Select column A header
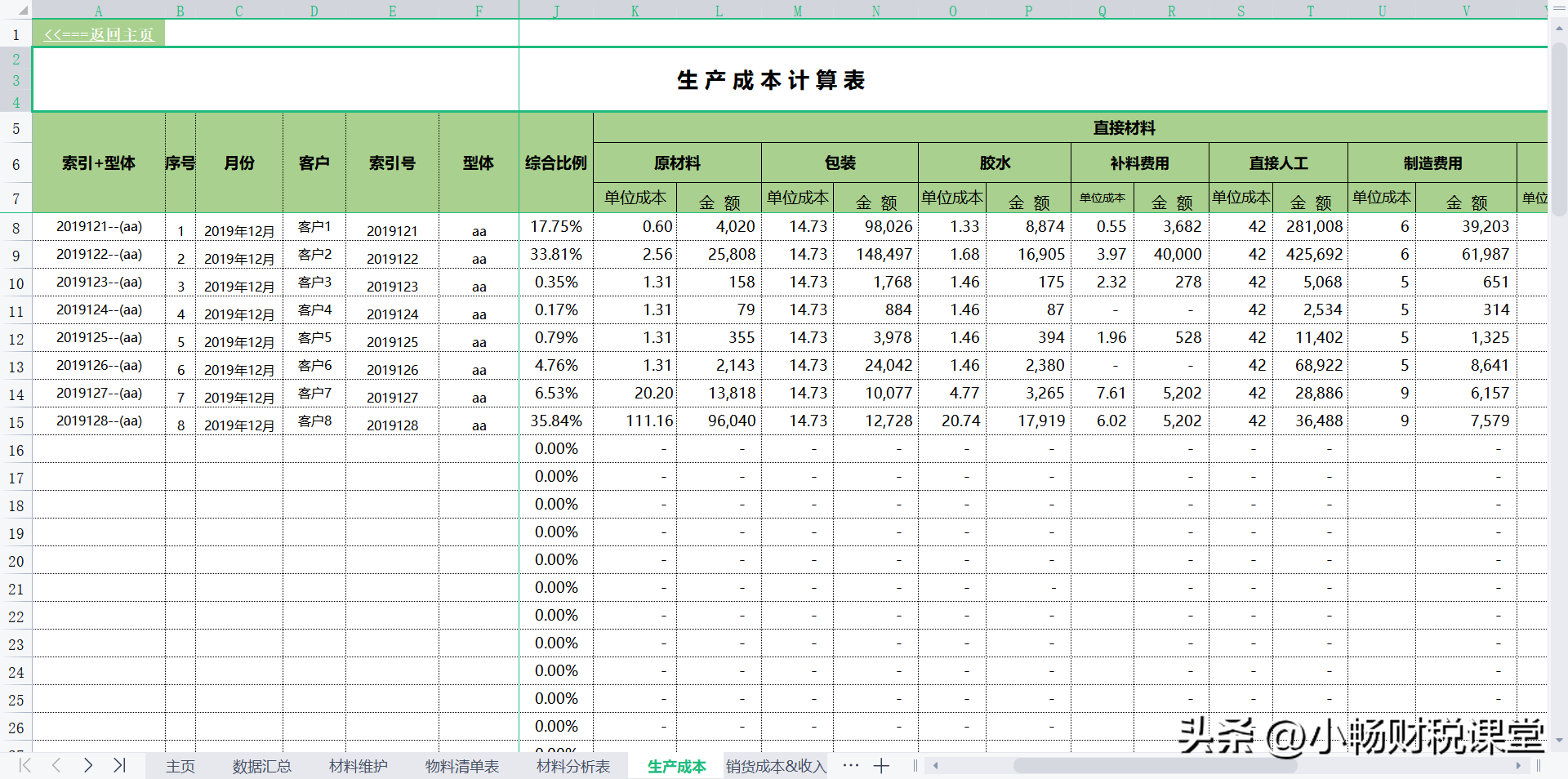 (99, 11)
